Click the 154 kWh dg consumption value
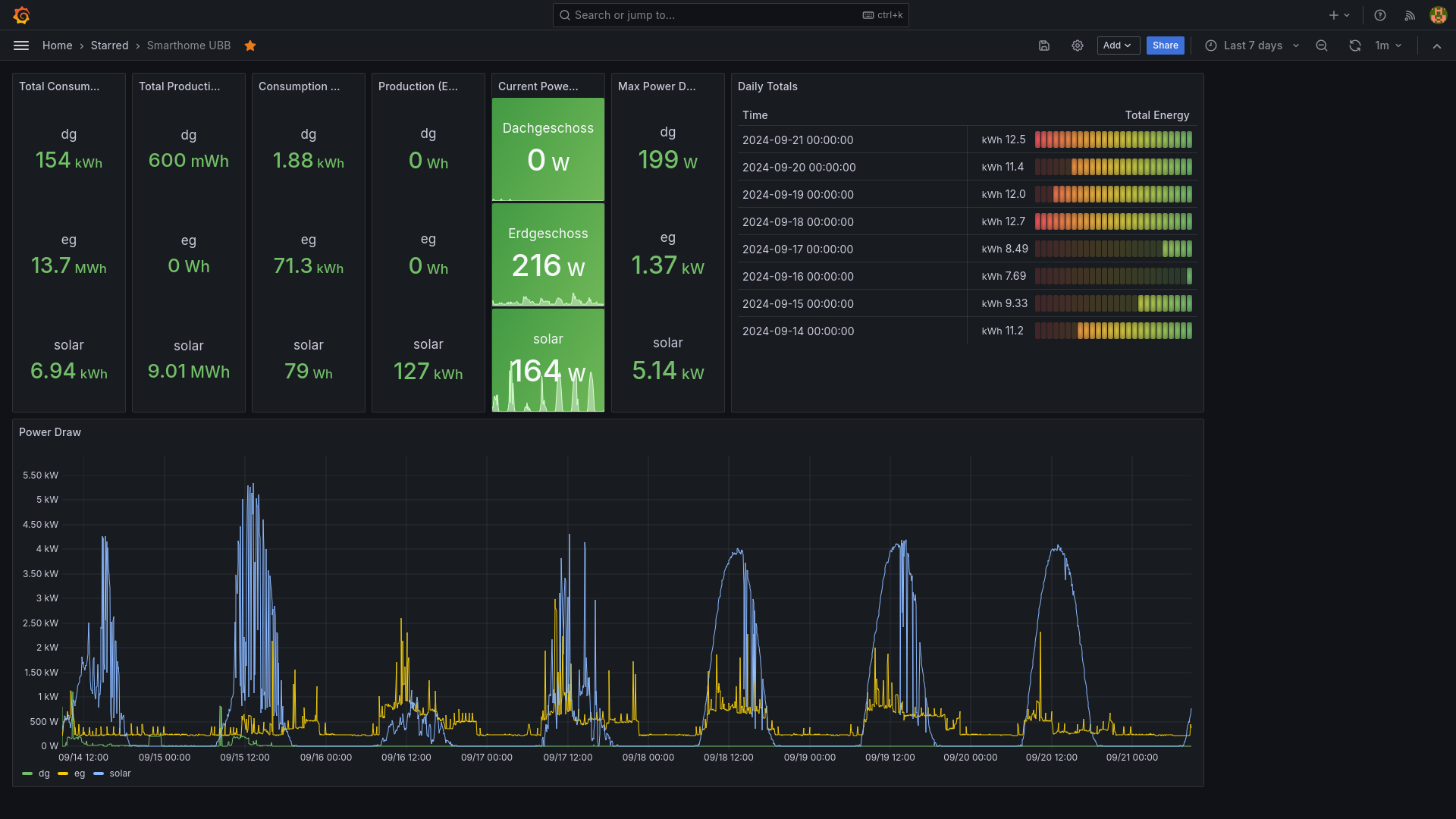The width and height of the screenshot is (1456, 819). 69,161
